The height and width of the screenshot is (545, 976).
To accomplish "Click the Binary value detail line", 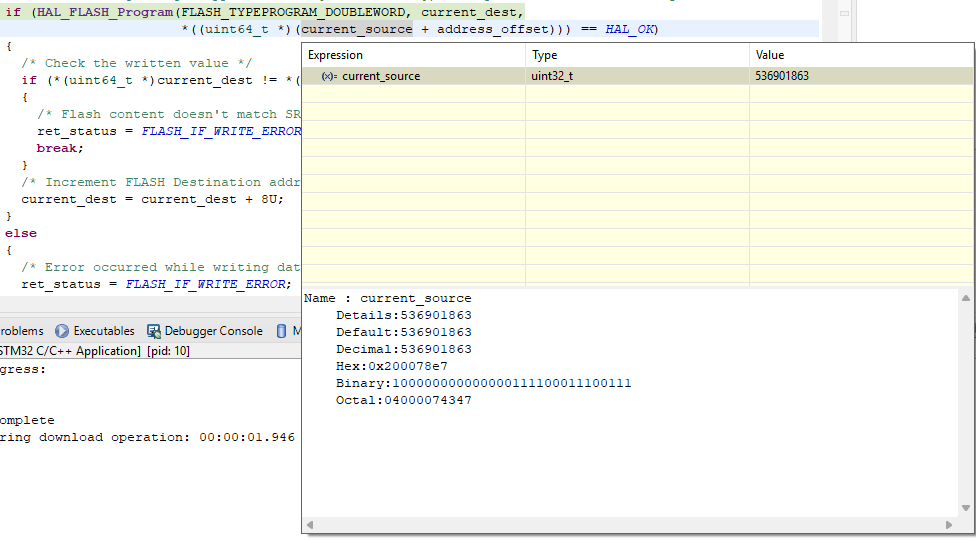I will tap(484, 383).
